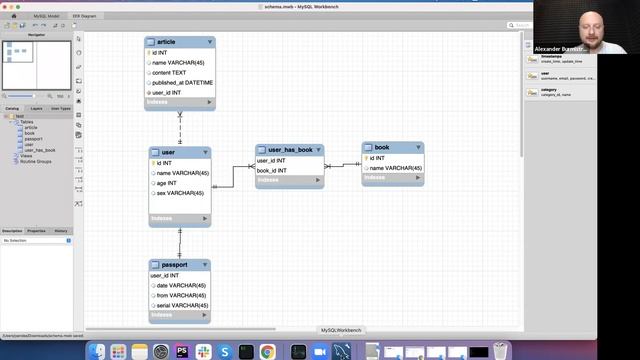
Task: Select the relationship using existing columns tool
Action: coord(79,203)
